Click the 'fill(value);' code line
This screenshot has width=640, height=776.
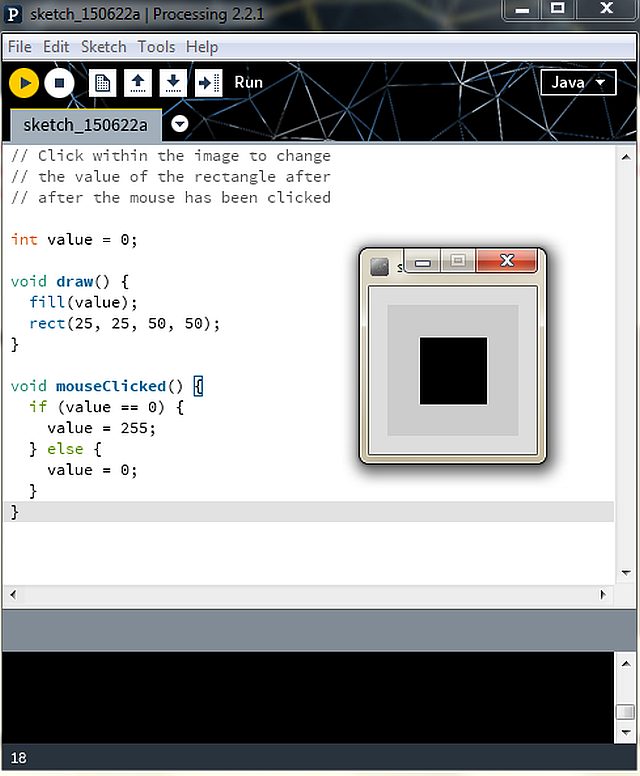point(83,303)
